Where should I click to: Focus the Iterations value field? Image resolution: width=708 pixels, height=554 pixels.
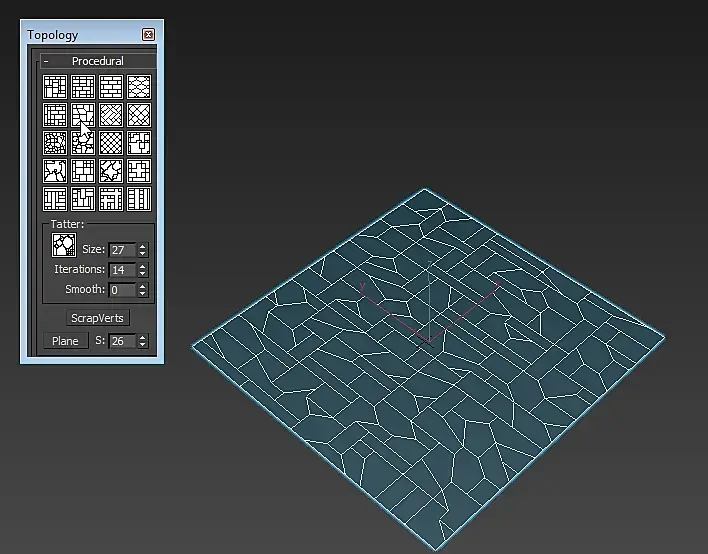pyautogui.click(x=122, y=270)
